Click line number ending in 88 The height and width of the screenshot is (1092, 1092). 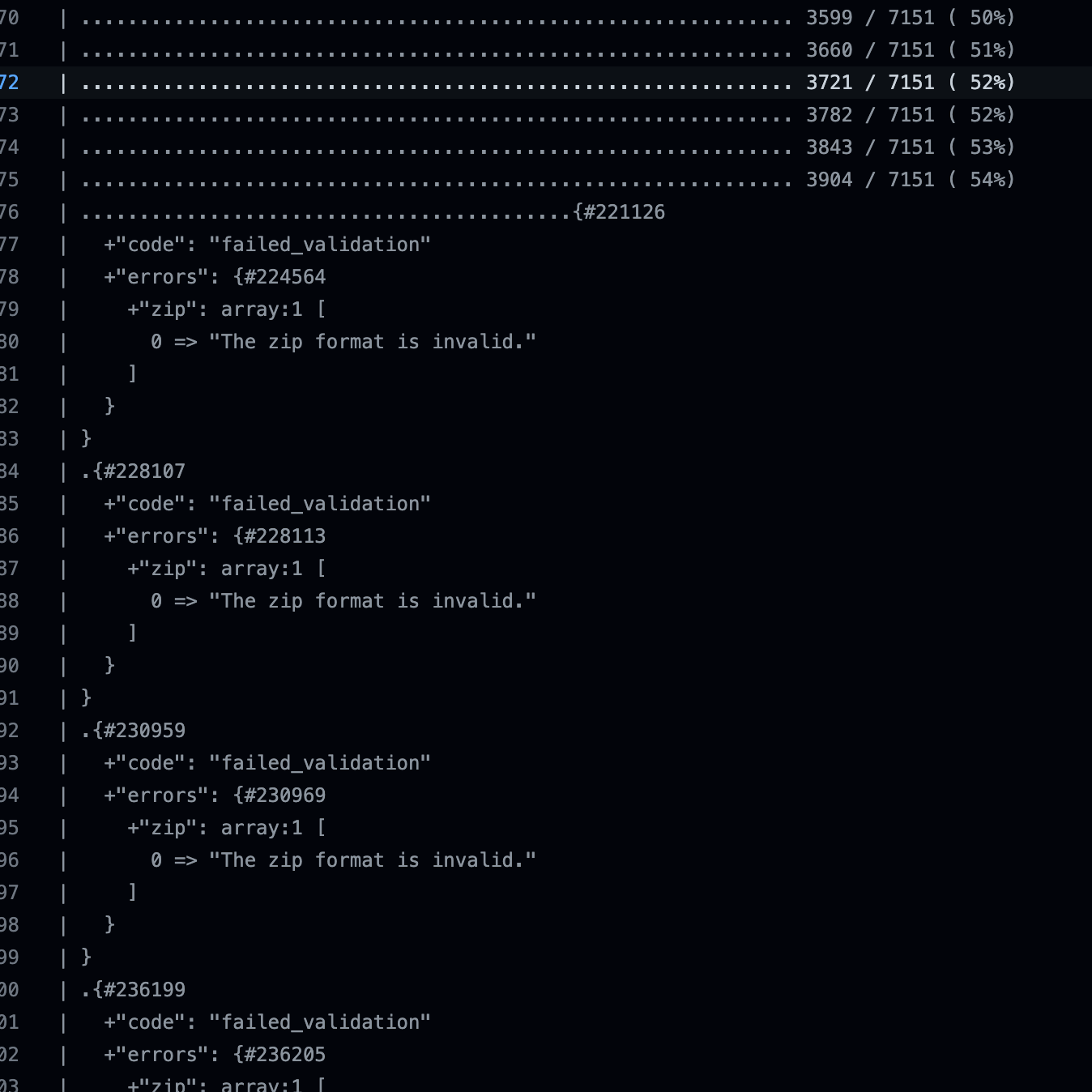point(9,601)
